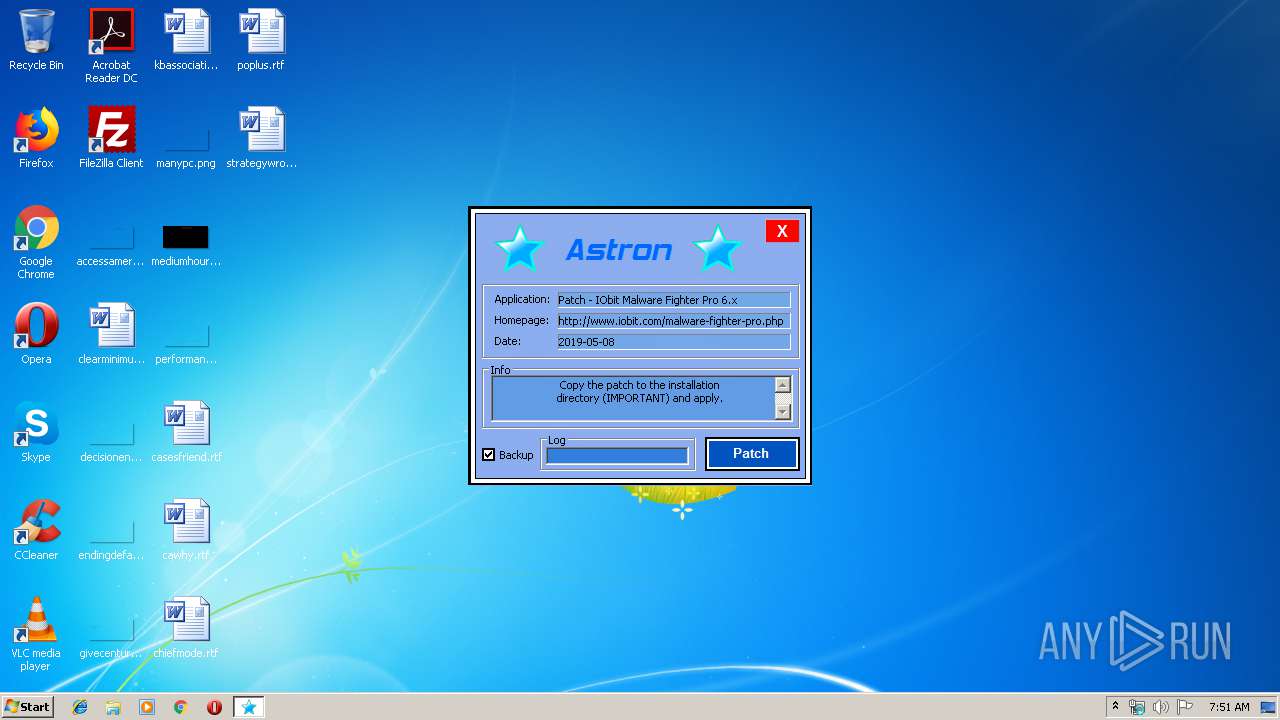The width and height of the screenshot is (1280, 720).
Task: Open the clearminimu document icon
Action: (111, 334)
